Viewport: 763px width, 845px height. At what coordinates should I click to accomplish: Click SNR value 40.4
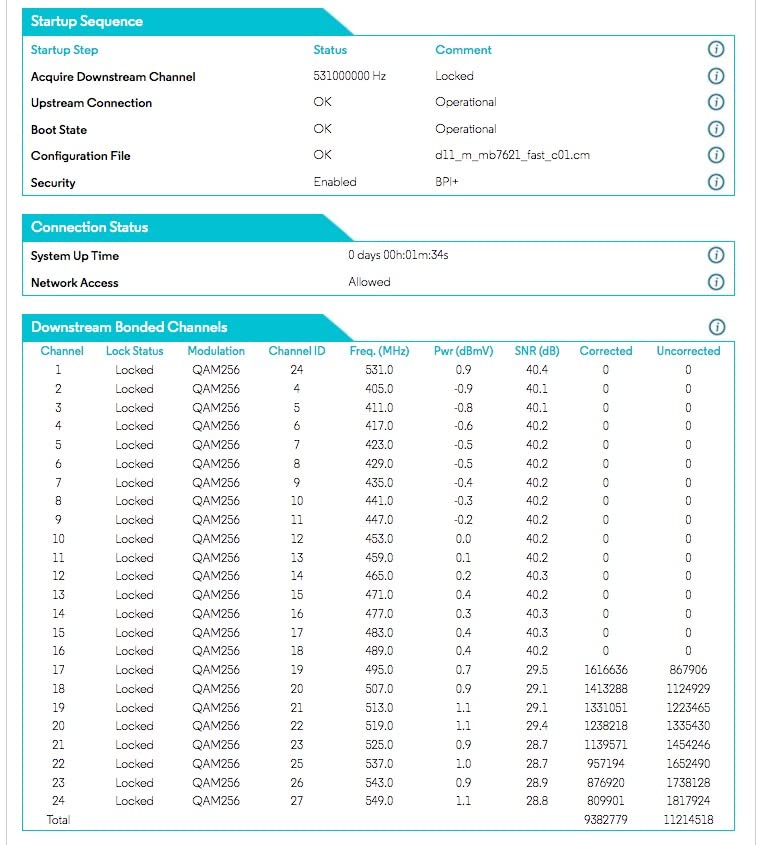(x=537, y=370)
